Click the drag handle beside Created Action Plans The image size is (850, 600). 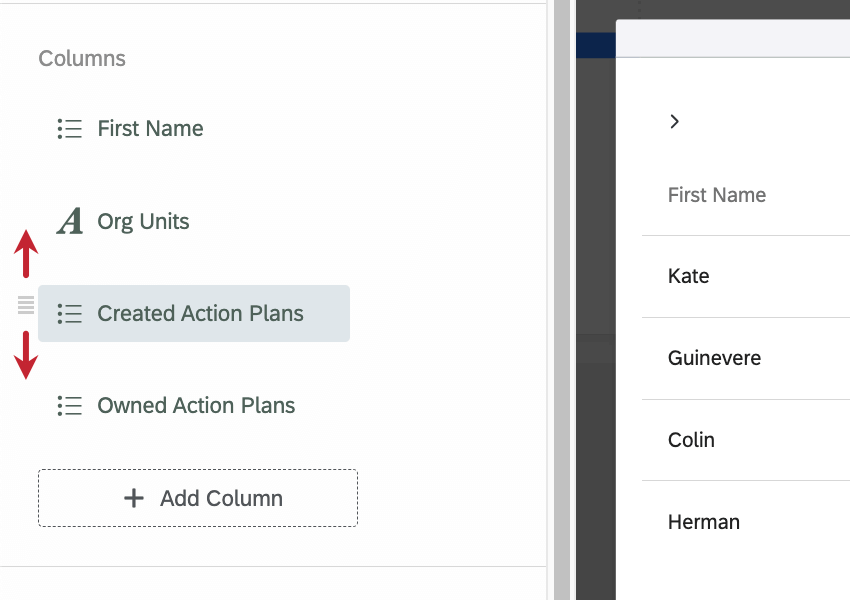coord(26,306)
